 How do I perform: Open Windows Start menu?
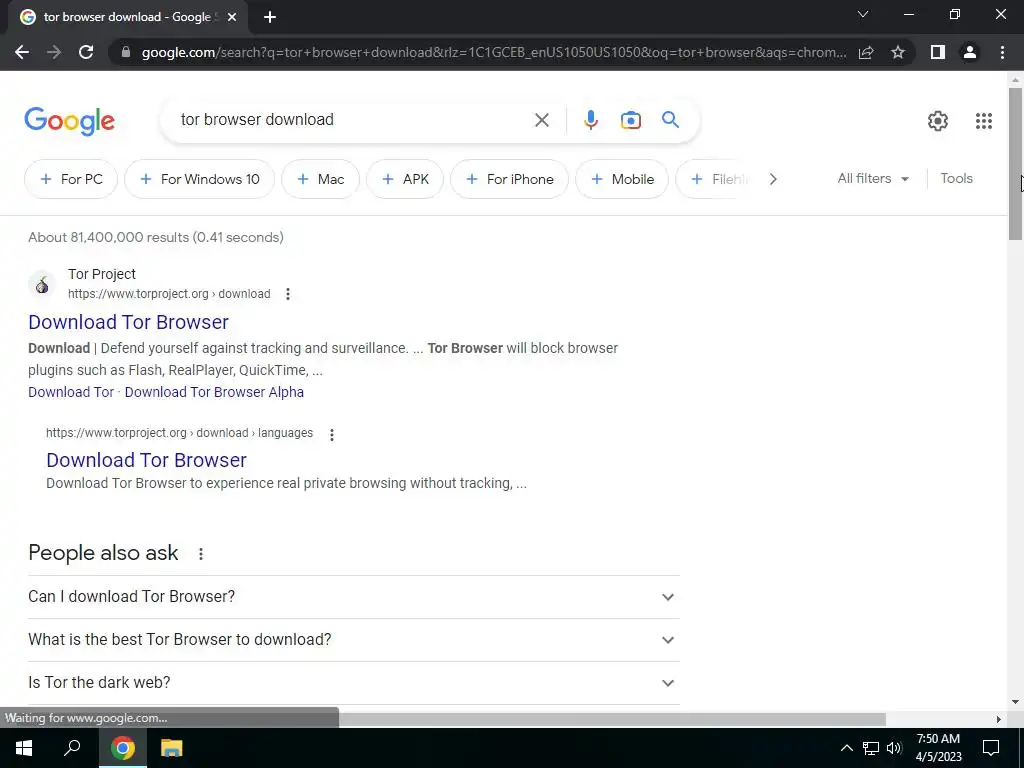(x=24, y=748)
